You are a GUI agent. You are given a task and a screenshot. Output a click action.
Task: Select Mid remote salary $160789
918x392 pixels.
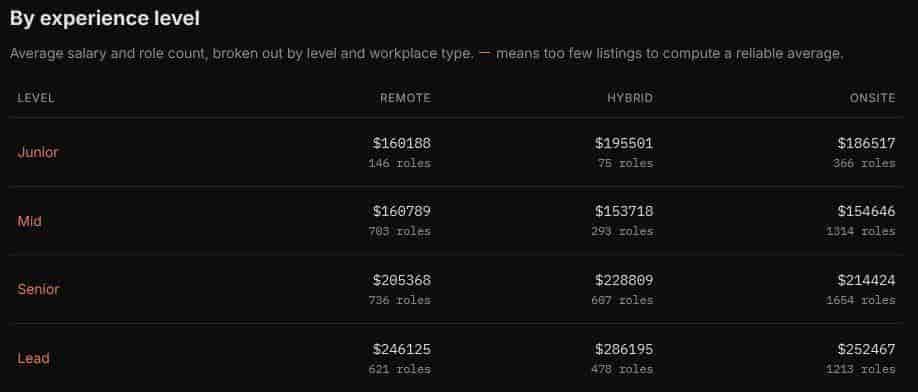tap(402, 211)
